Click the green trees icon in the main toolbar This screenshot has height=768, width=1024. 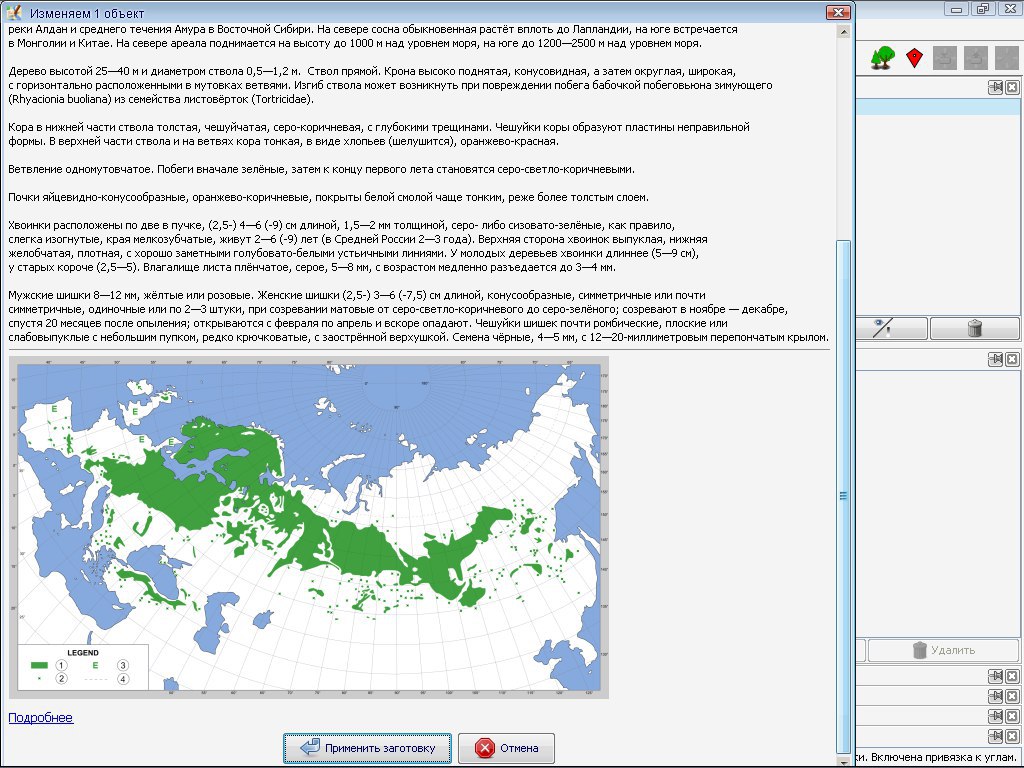882,58
